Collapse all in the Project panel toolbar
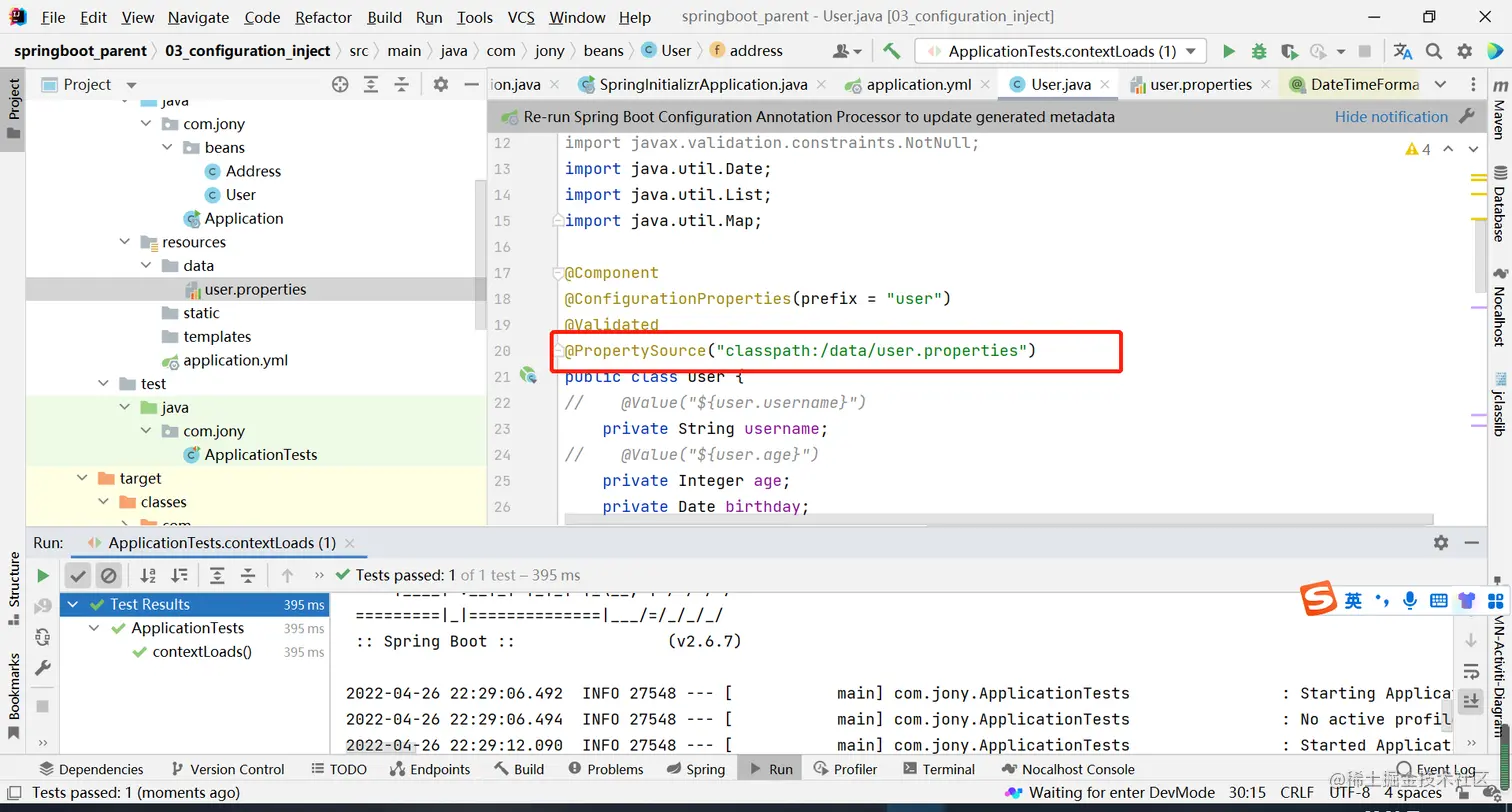1512x812 pixels. coord(401,85)
